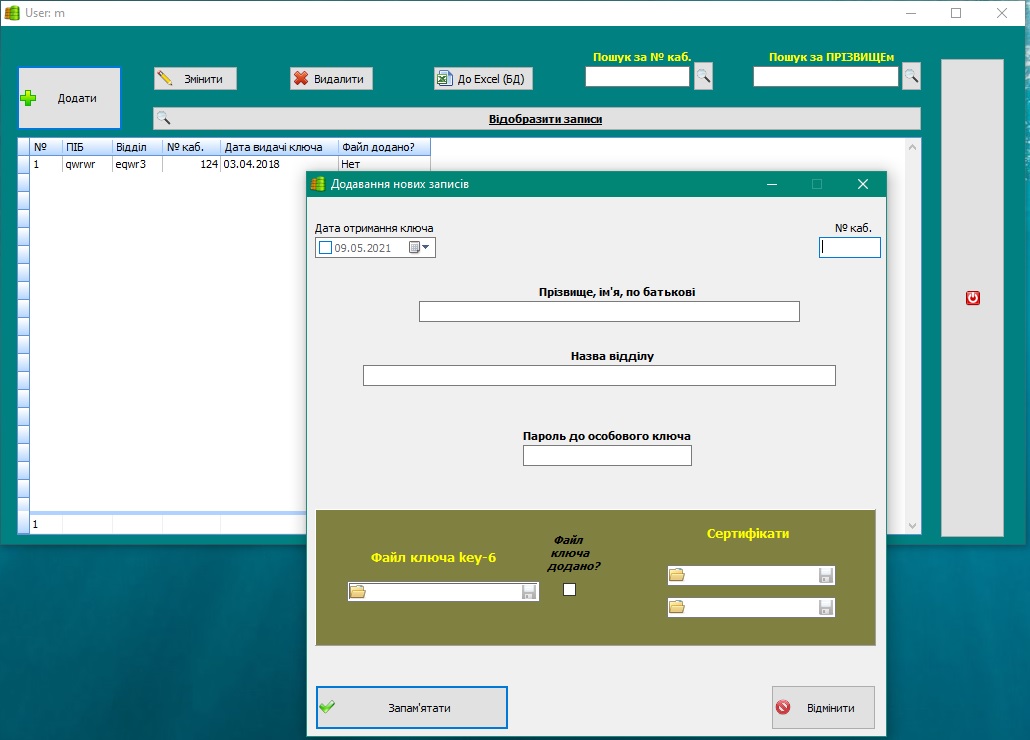Image resolution: width=1030 pixels, height=740 pixels.
Task: Click save disk icon in second certificate field
Action: click(x=826, y=607)
